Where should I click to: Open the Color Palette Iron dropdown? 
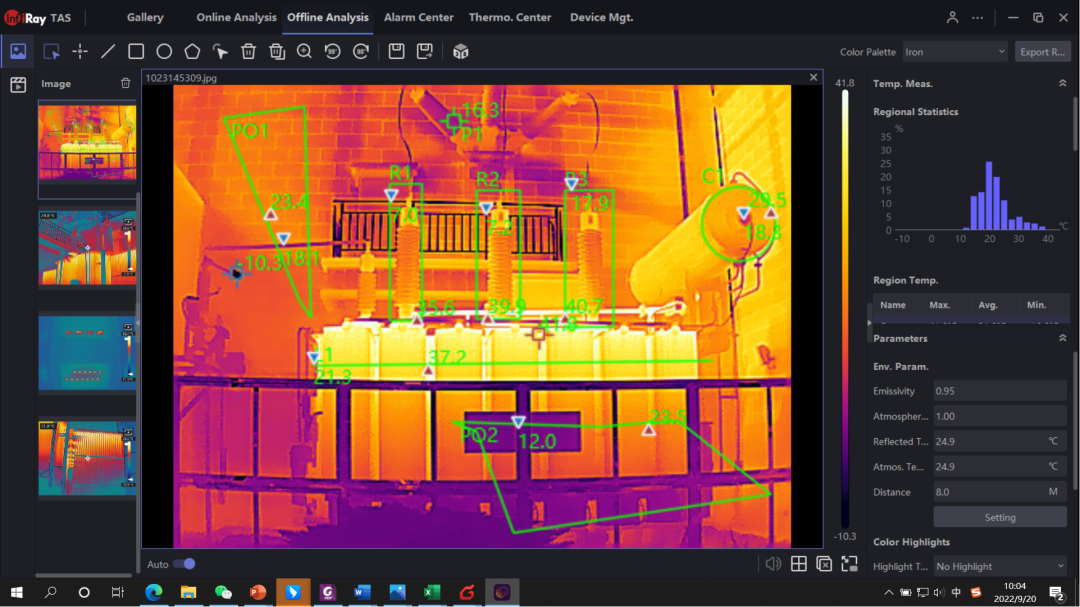click(954, 52)
